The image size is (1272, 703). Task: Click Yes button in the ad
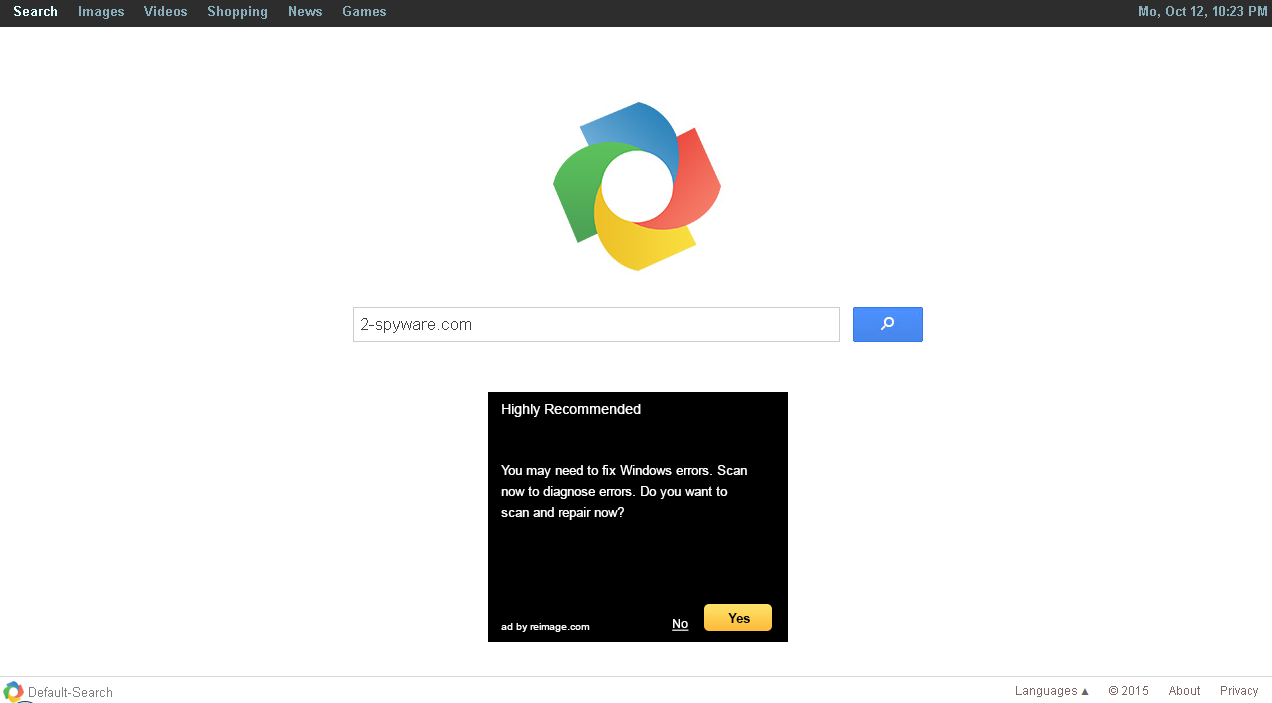[738, 618]
